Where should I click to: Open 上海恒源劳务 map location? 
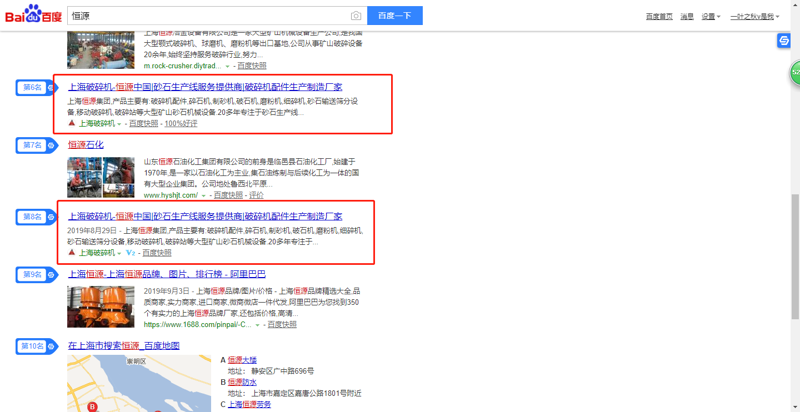[x=249, y=404]
